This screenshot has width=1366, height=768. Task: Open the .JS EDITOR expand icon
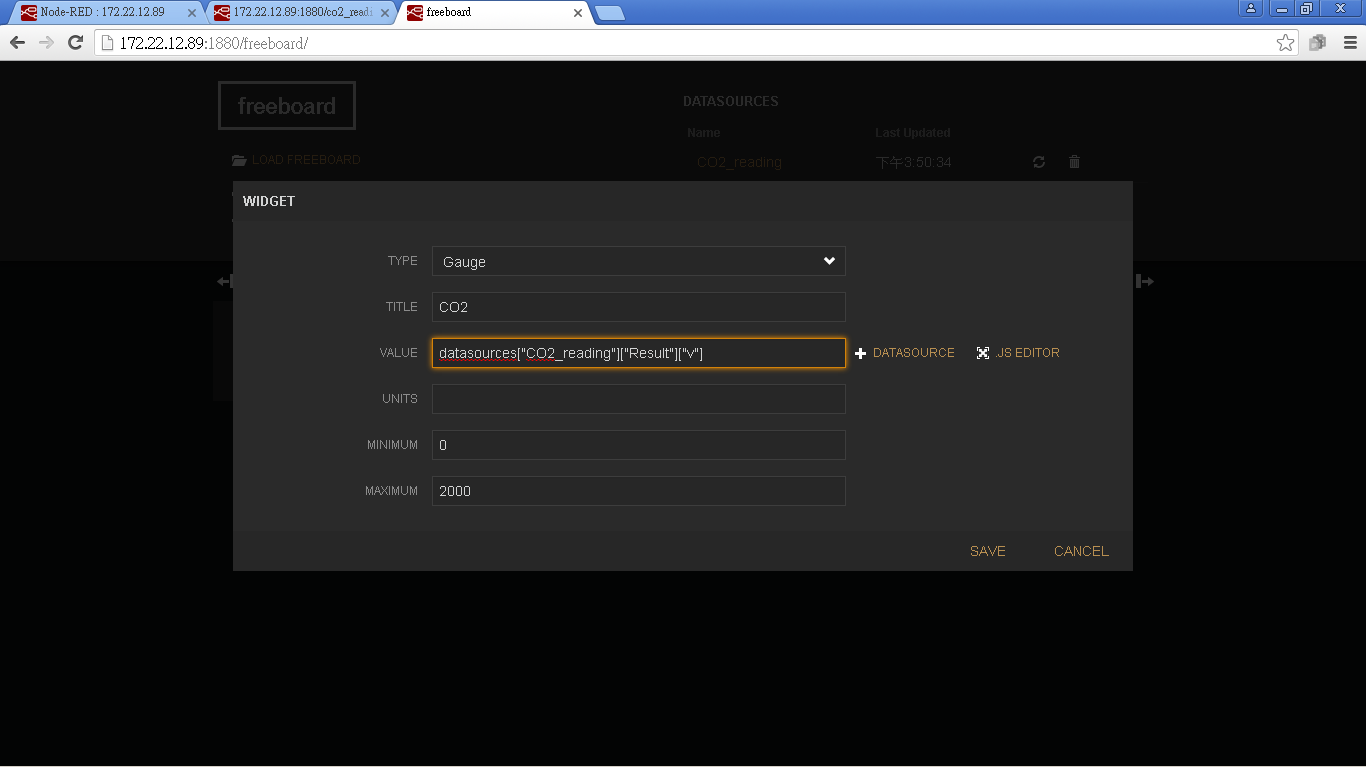(x=983, y=353)
